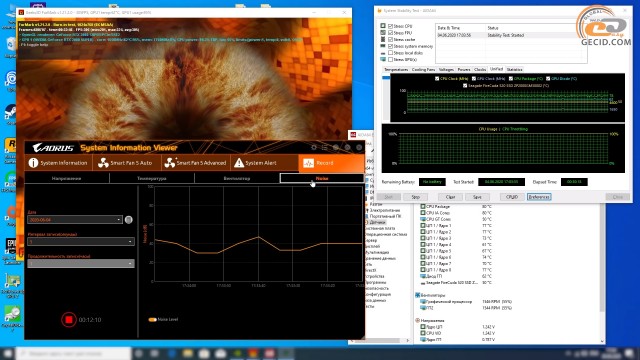Viewport: 640px width, 360px height.
Task: Click the AIDA64 tree scroll right arrow
Action: pyautogui.click(x=407, y=340)
